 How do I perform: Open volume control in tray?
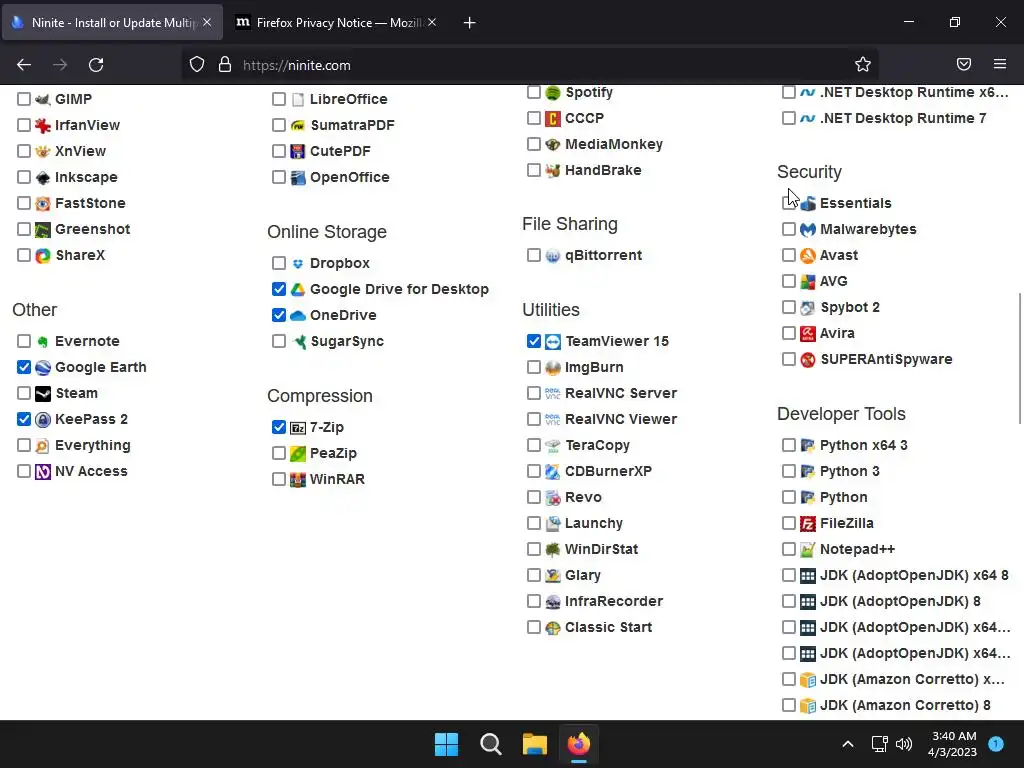pos(904,744)
